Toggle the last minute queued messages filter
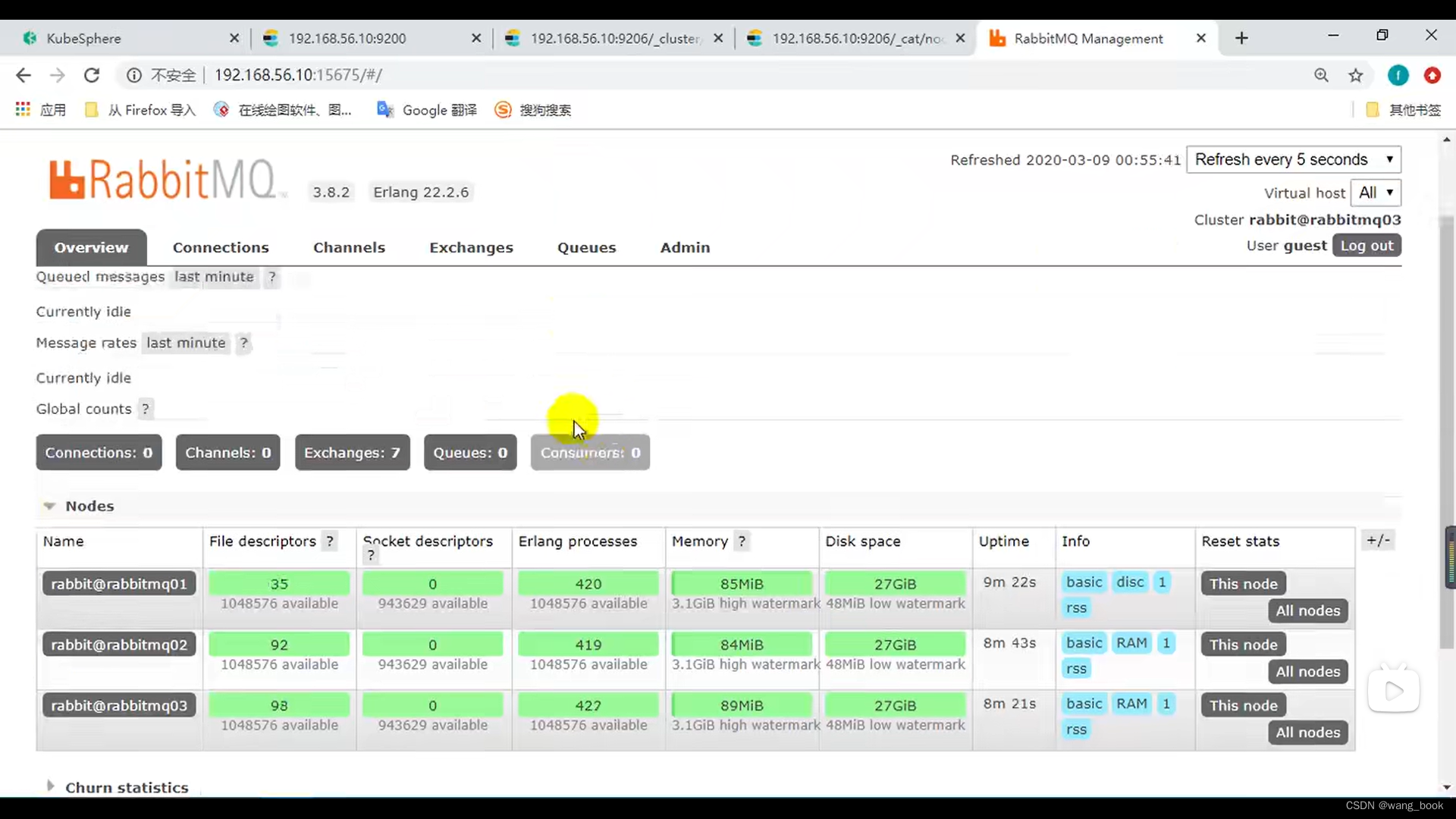Image resolution: width=1456 pixels, height=819 pixels. tap(213, 277)
